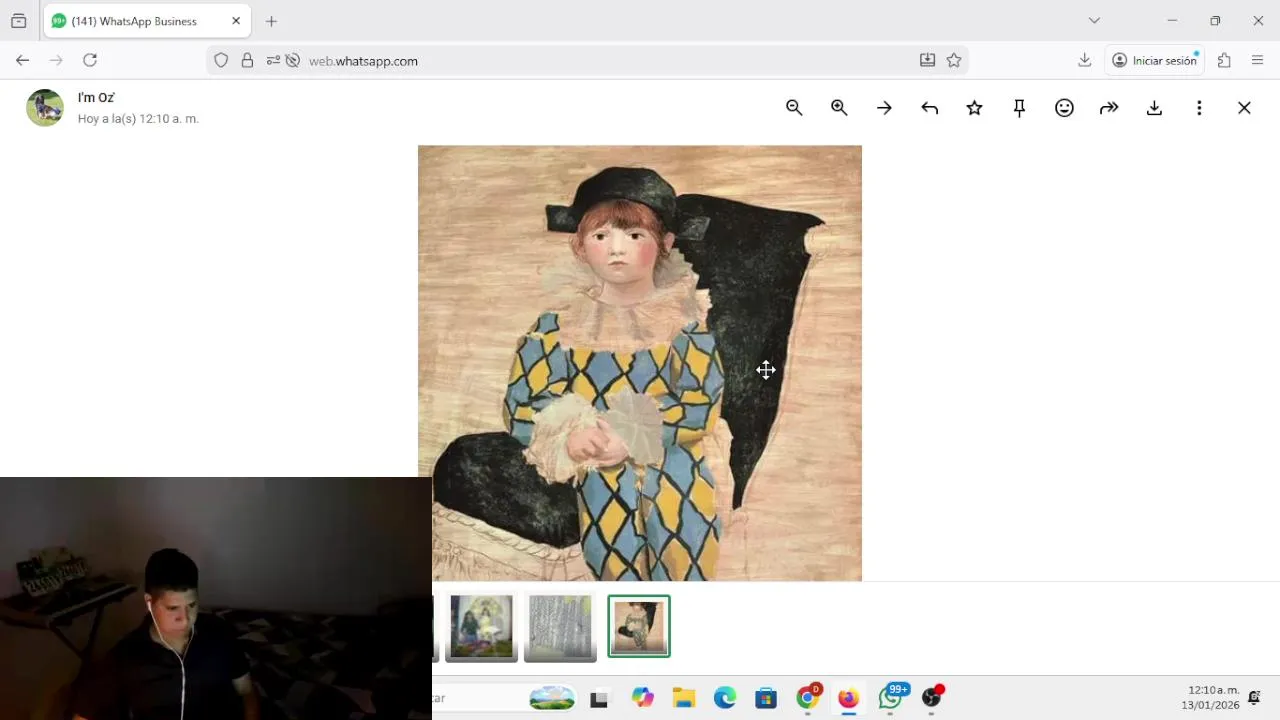Image resolution: width=1280 pixels, height=720 pixels.
Task: Star this image message
Action: click(x=974, y=108)
